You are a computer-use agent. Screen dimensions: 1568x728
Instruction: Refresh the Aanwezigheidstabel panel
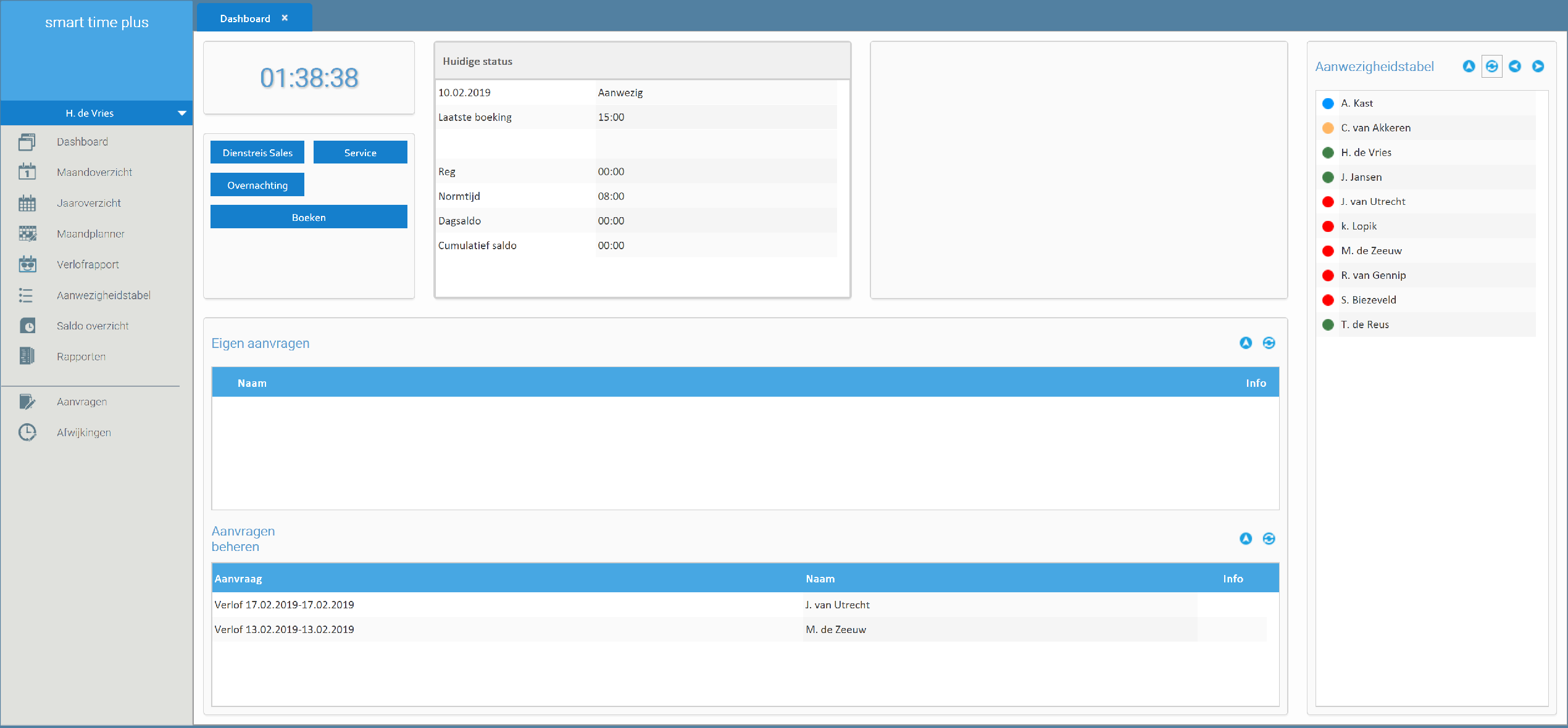click(x=1491, y=67)
